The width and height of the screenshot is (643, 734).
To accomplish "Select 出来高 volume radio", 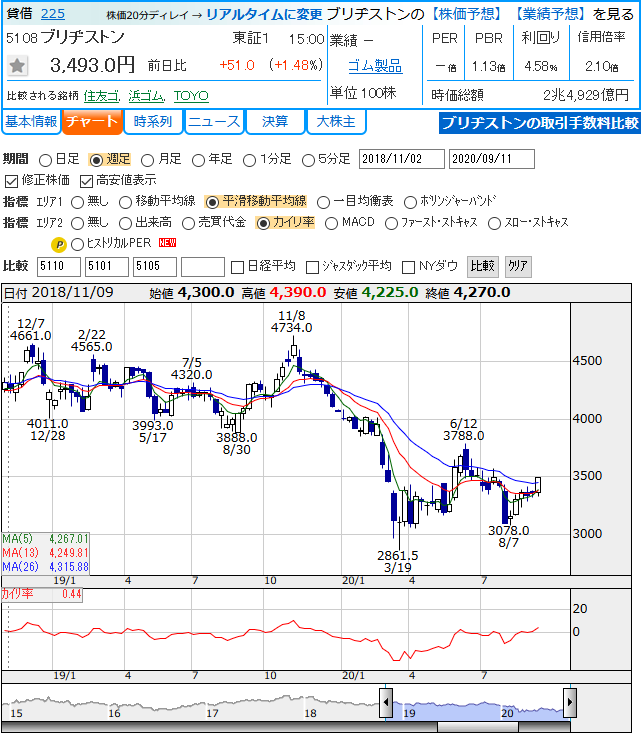I will point(125,223).
